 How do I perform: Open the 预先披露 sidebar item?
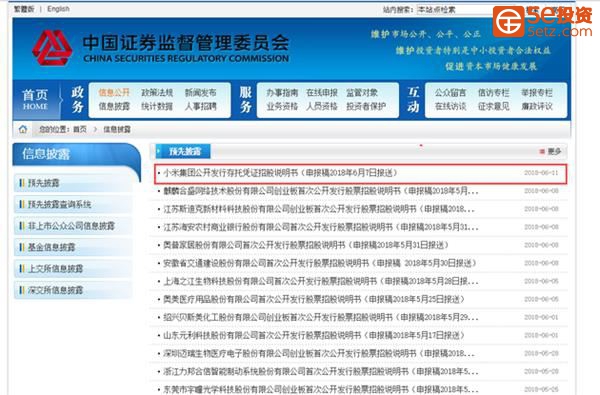click(x=73, y=183)
